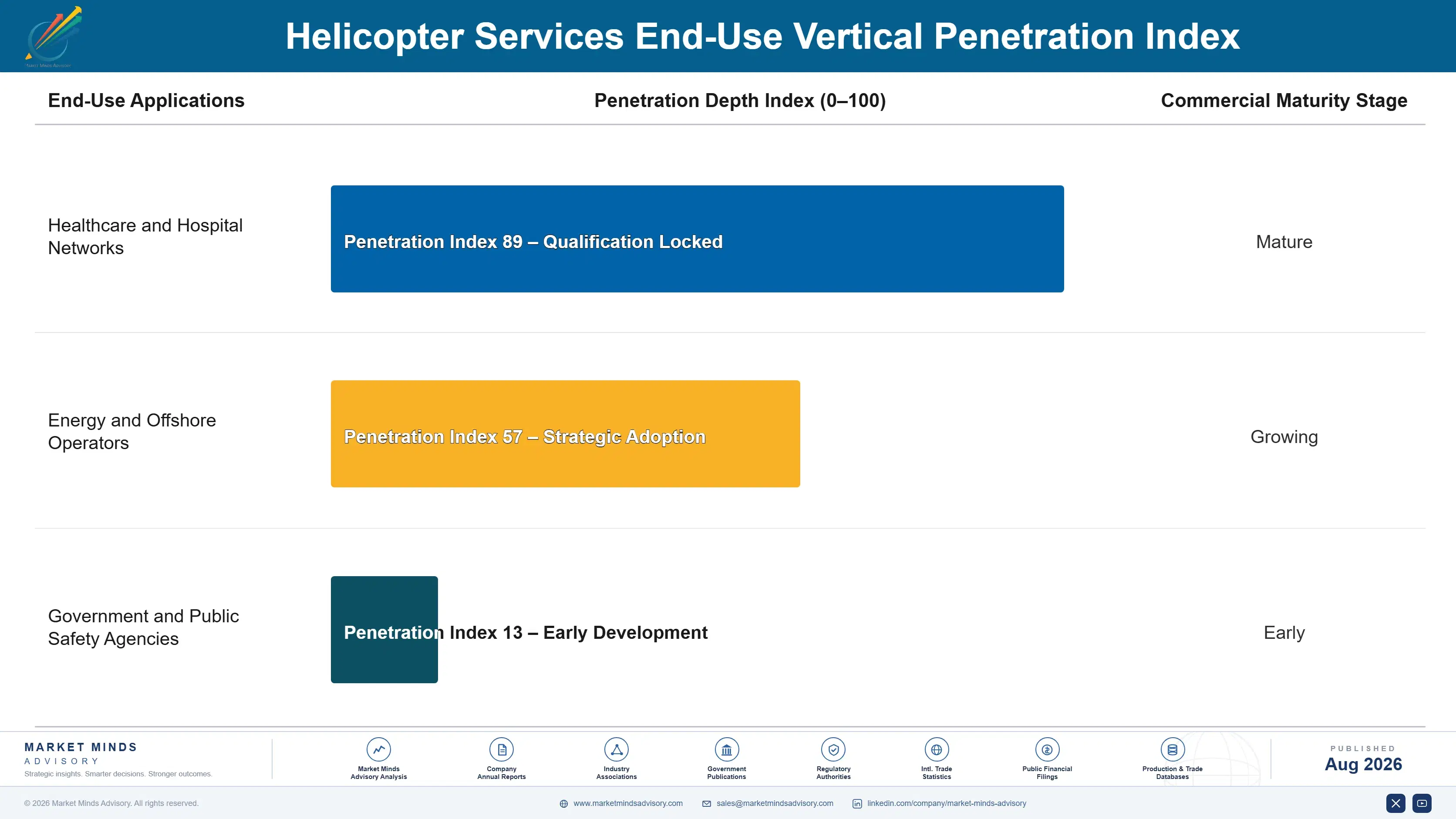The image size is (1456, 819).
Task: Open www.marketmindsadvisory.com link
Action: (x=628, y=803)
